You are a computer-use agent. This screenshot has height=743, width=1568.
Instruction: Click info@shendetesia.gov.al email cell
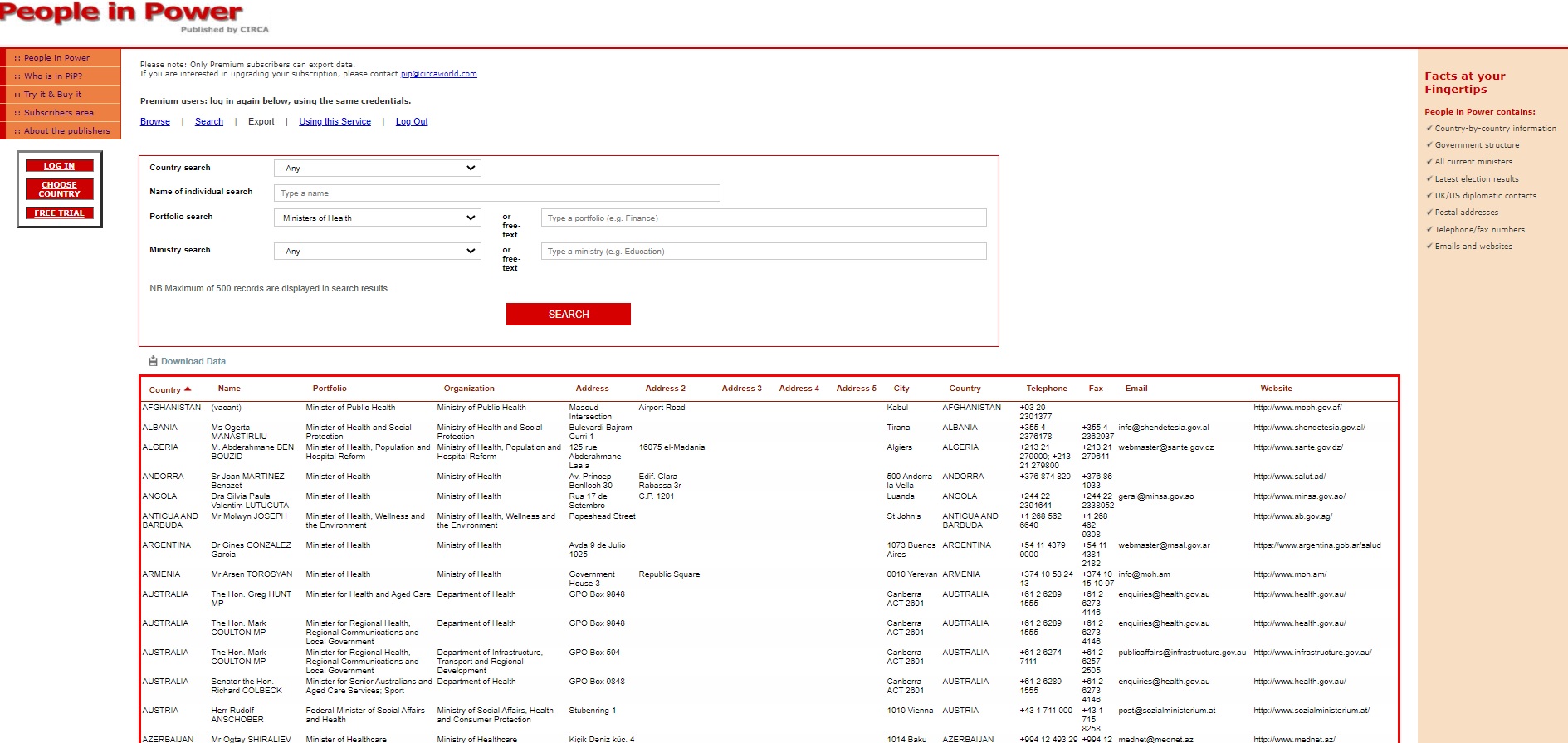click(1164, 428)
